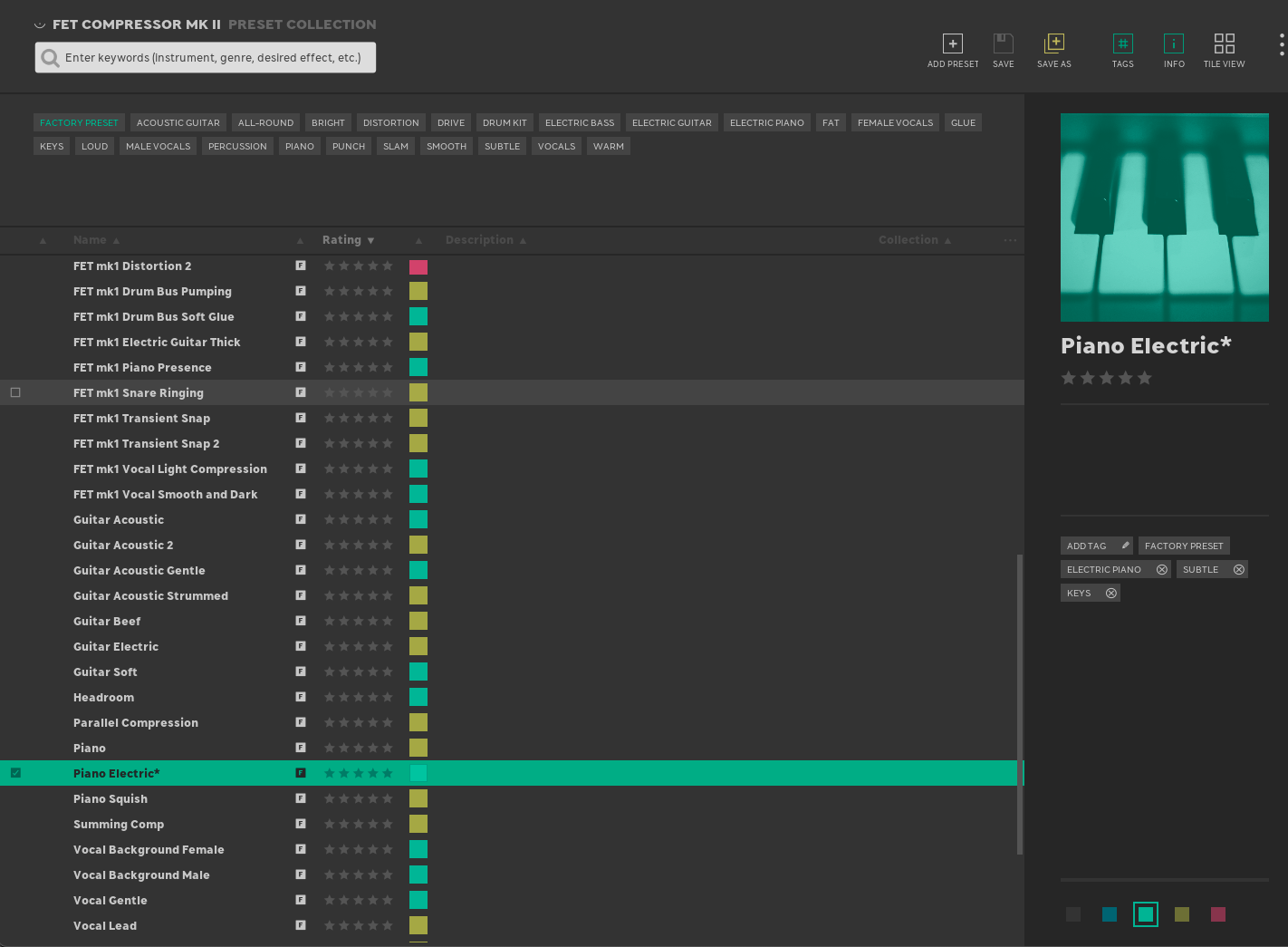Uncheck the Piano Electric* preset checkbox
Image resolution: width=1288 pixels, height=947 pixels.
tap(15, 773)
